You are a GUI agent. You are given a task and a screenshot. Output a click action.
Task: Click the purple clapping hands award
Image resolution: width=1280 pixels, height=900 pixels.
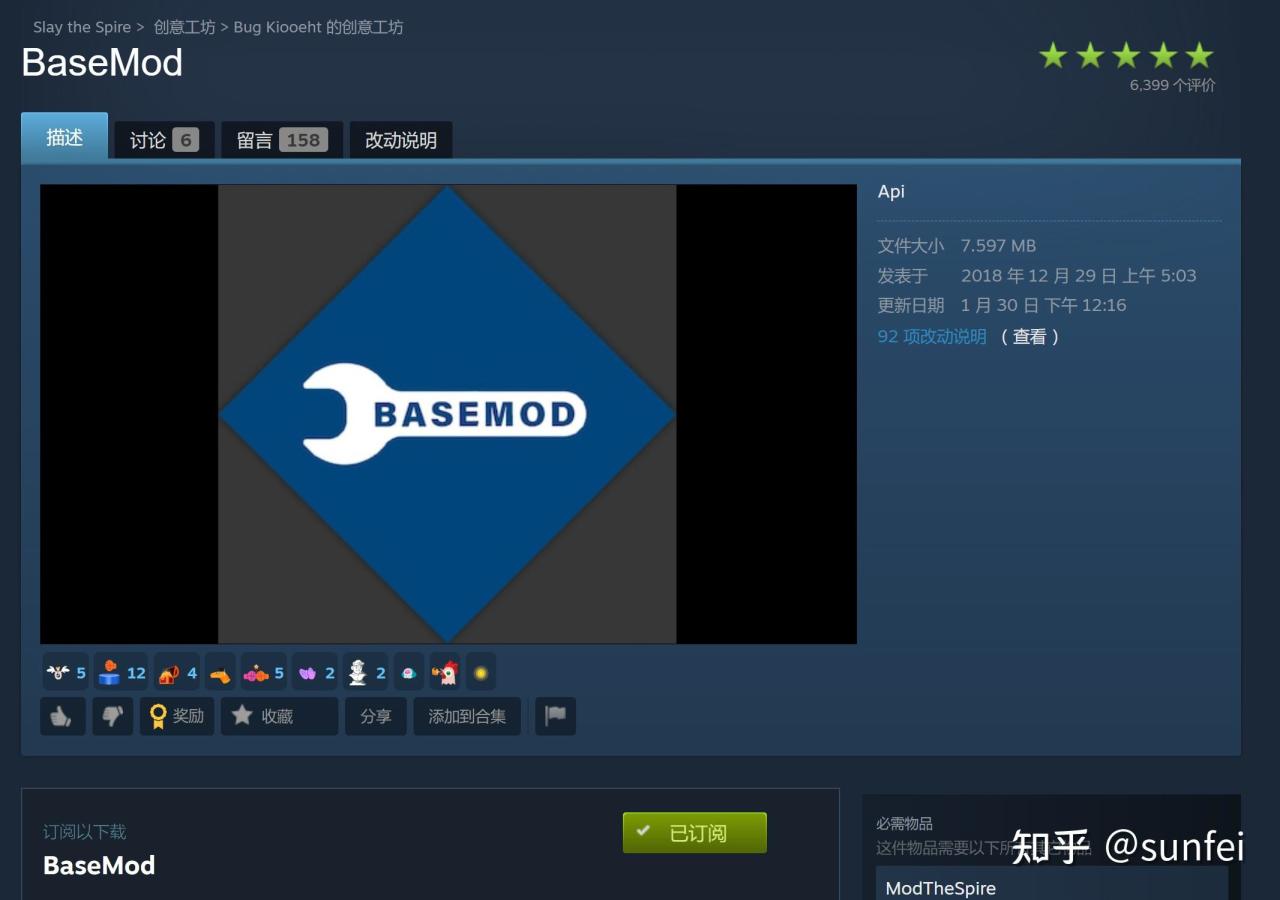pos(315,673)
